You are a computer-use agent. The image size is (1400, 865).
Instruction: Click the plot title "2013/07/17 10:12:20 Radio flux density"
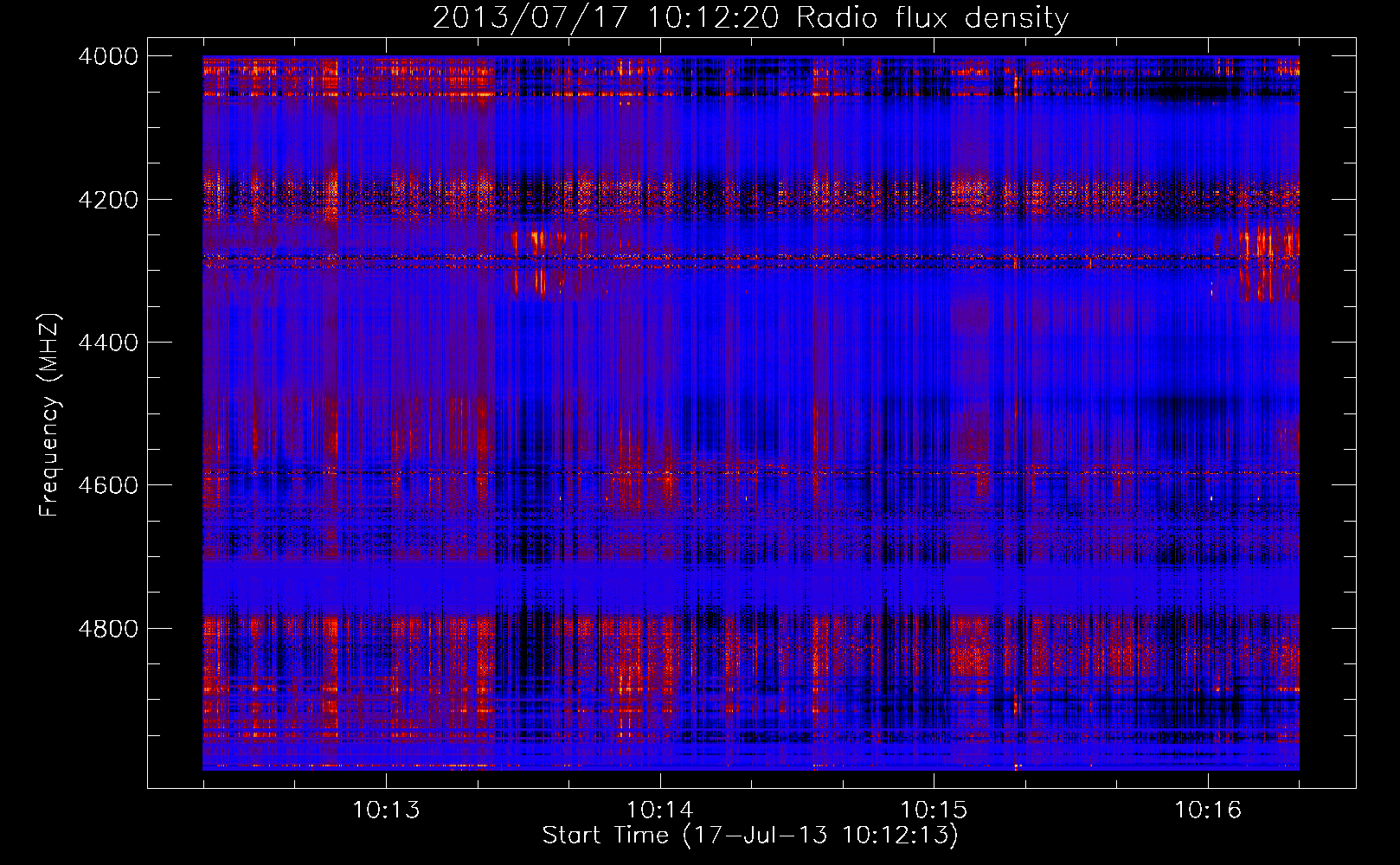click(x=750, y=17)
